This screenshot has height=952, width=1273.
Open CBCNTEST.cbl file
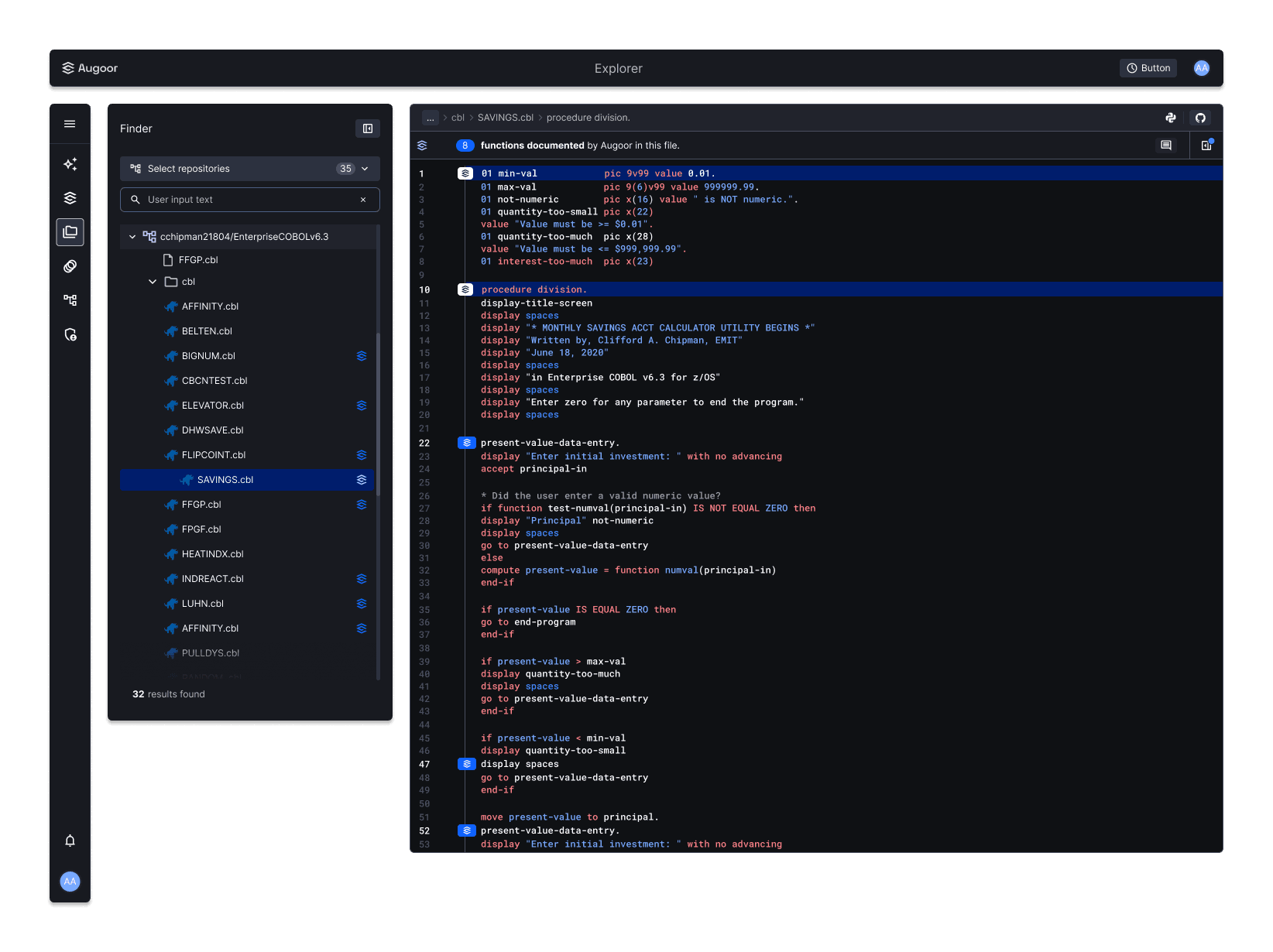214,381
